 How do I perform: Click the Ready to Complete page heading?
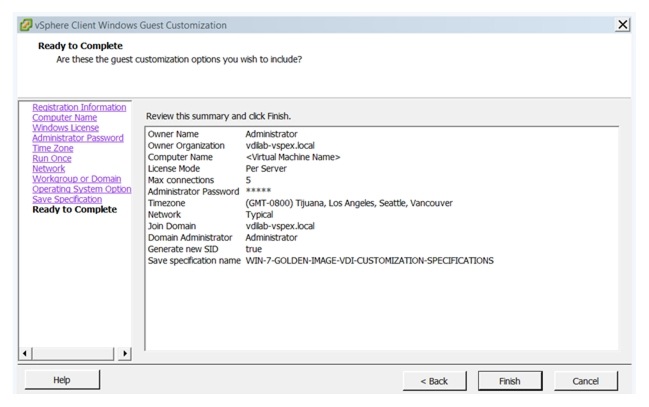click(80, 46)
